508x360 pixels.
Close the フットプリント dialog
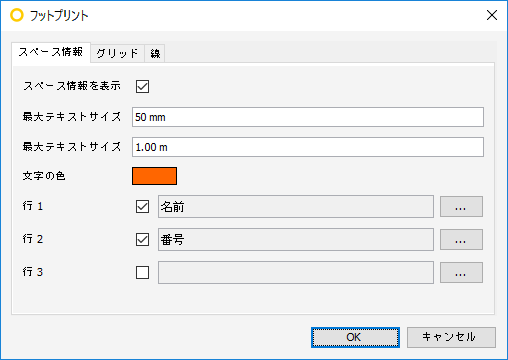(x=492, y=15)
